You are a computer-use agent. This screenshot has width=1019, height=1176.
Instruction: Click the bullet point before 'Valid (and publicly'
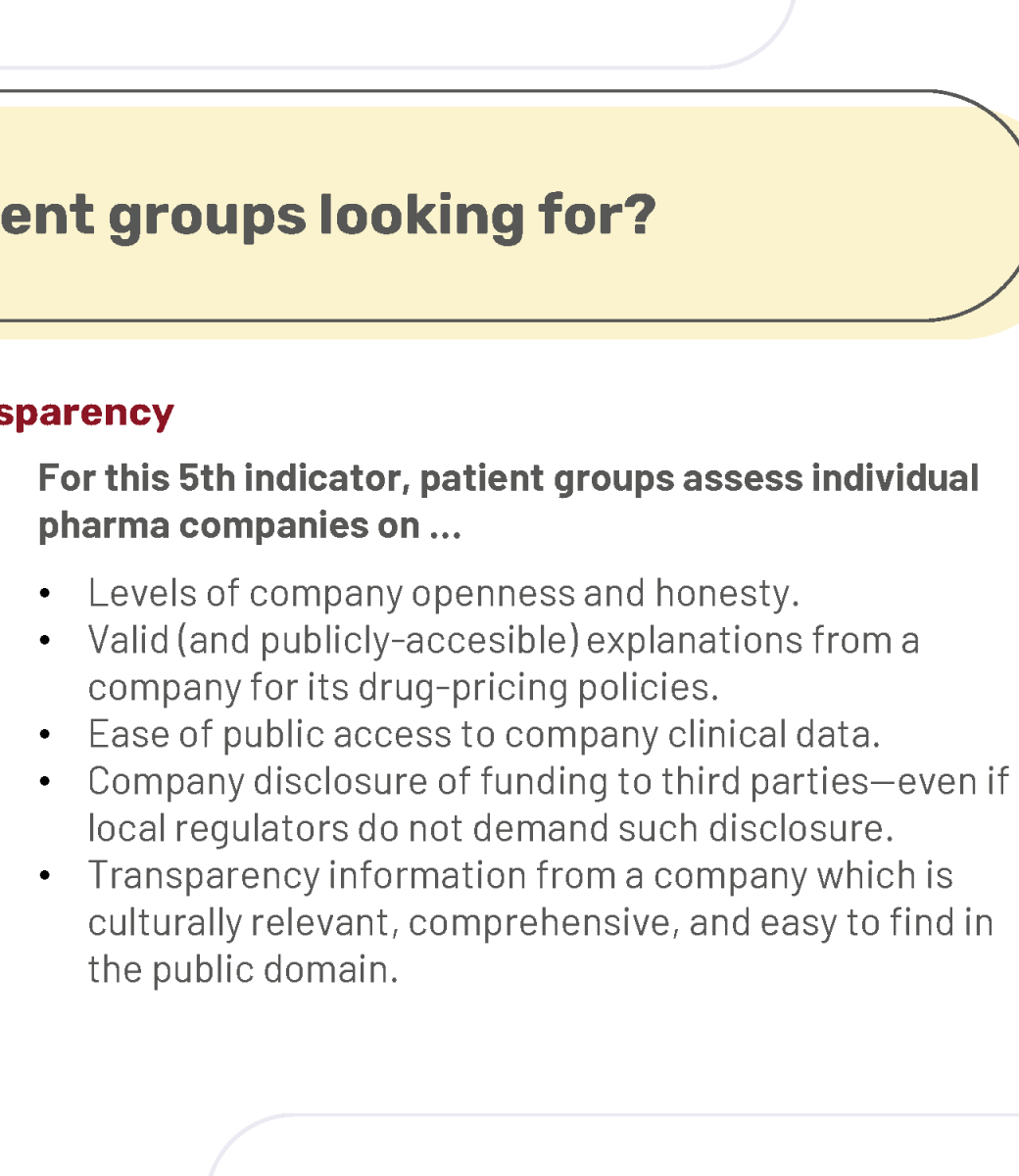(x=44, y=641)
